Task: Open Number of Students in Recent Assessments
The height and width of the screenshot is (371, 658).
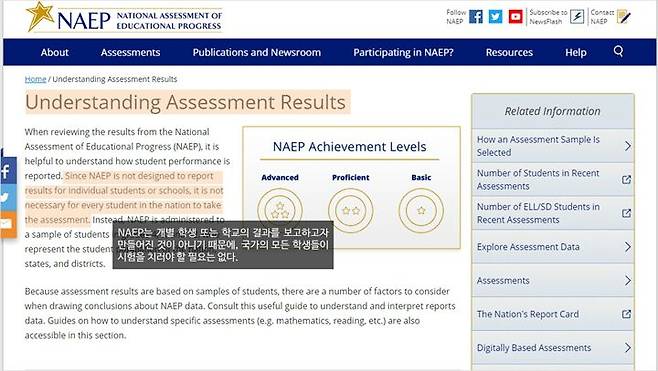Action: [538, 180]
